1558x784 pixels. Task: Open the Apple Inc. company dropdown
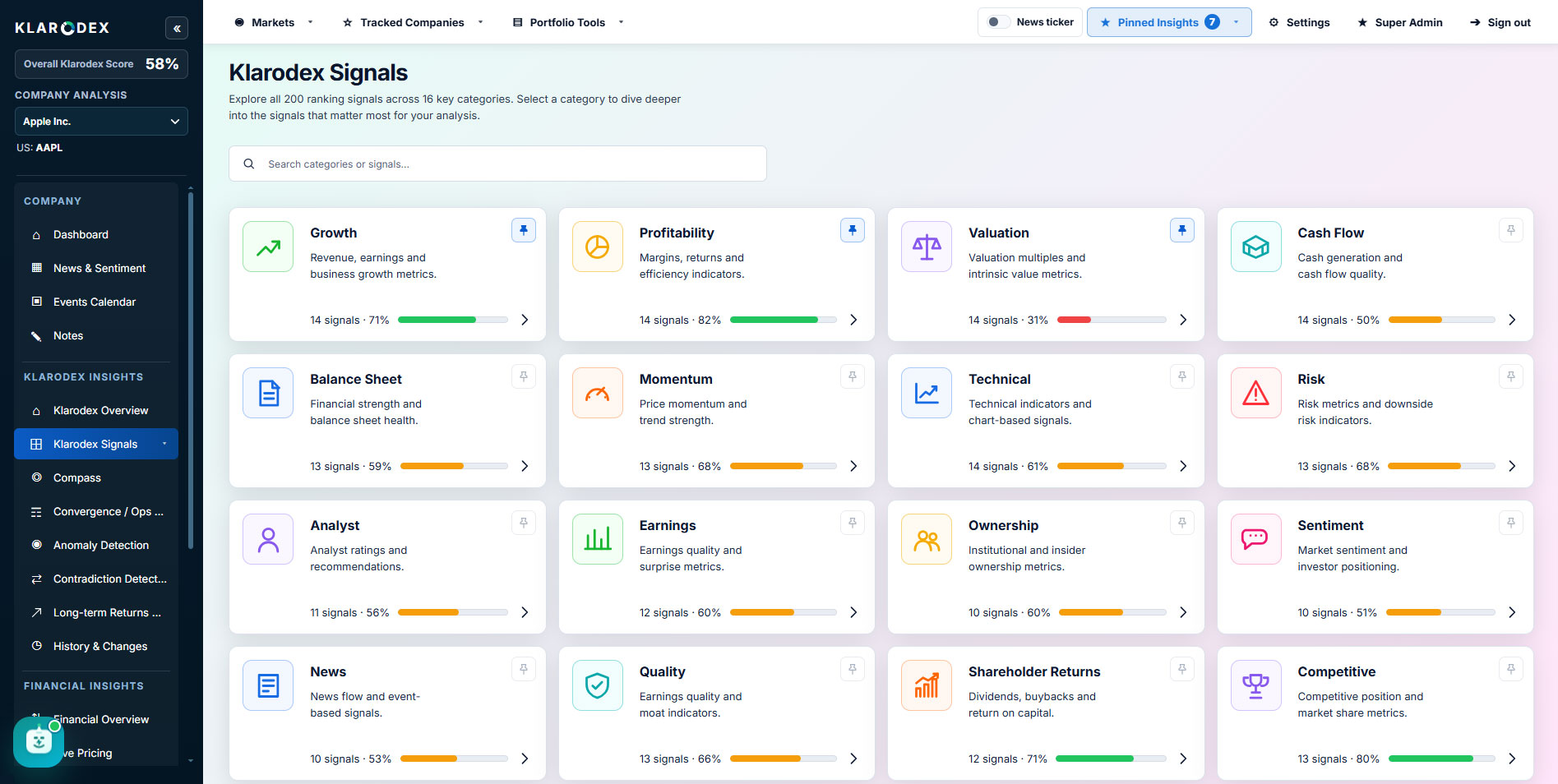pos(101,122)
